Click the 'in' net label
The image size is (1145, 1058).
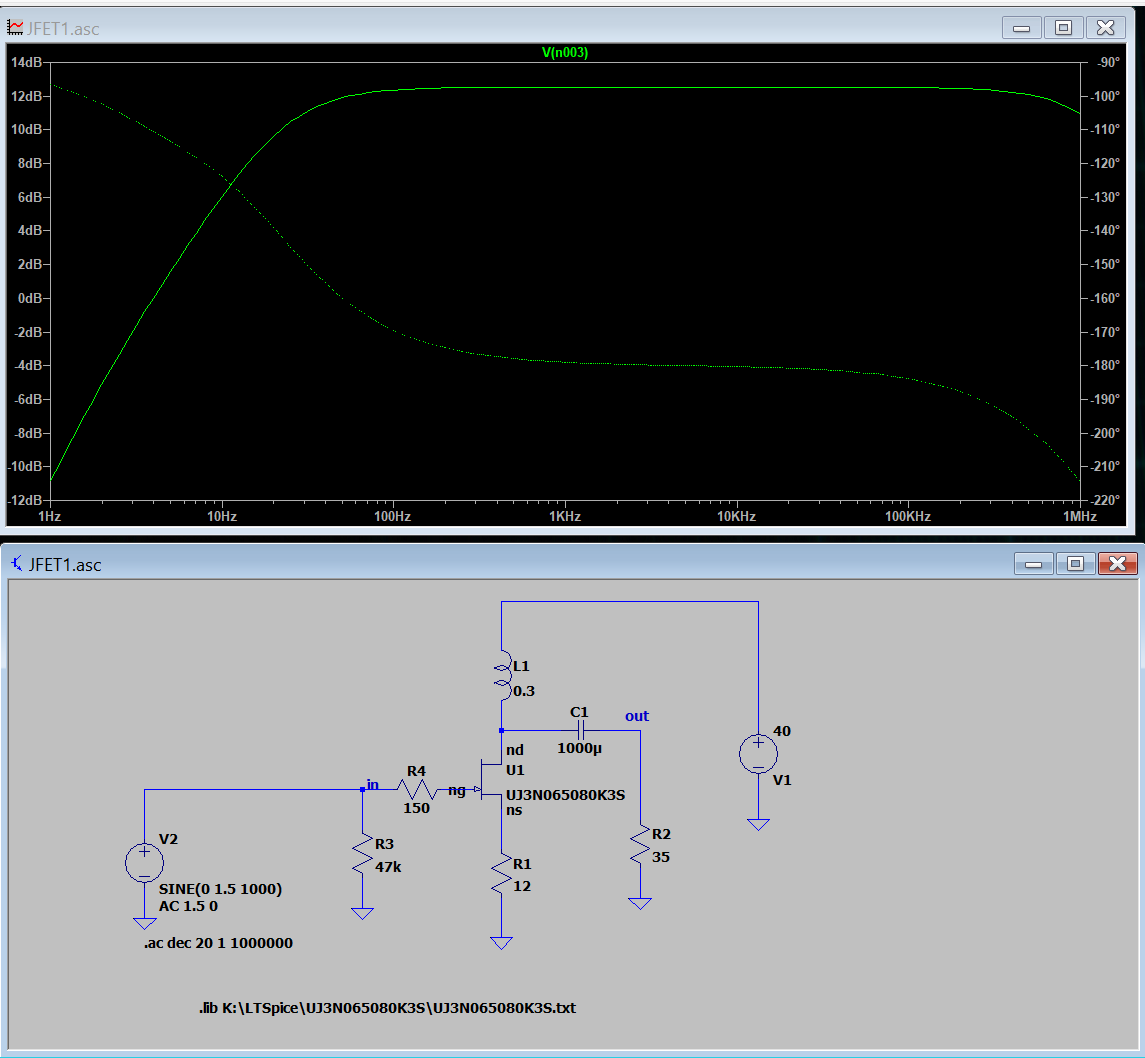pos(372,784)
